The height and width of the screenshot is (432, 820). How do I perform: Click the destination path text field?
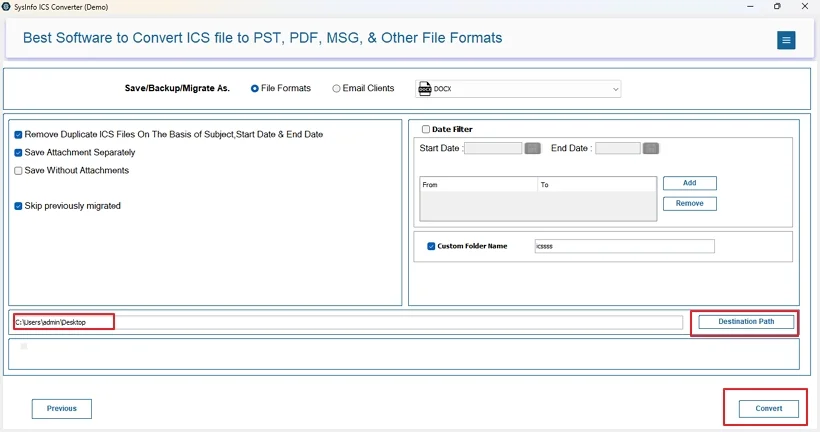click(x=348, y=322)
